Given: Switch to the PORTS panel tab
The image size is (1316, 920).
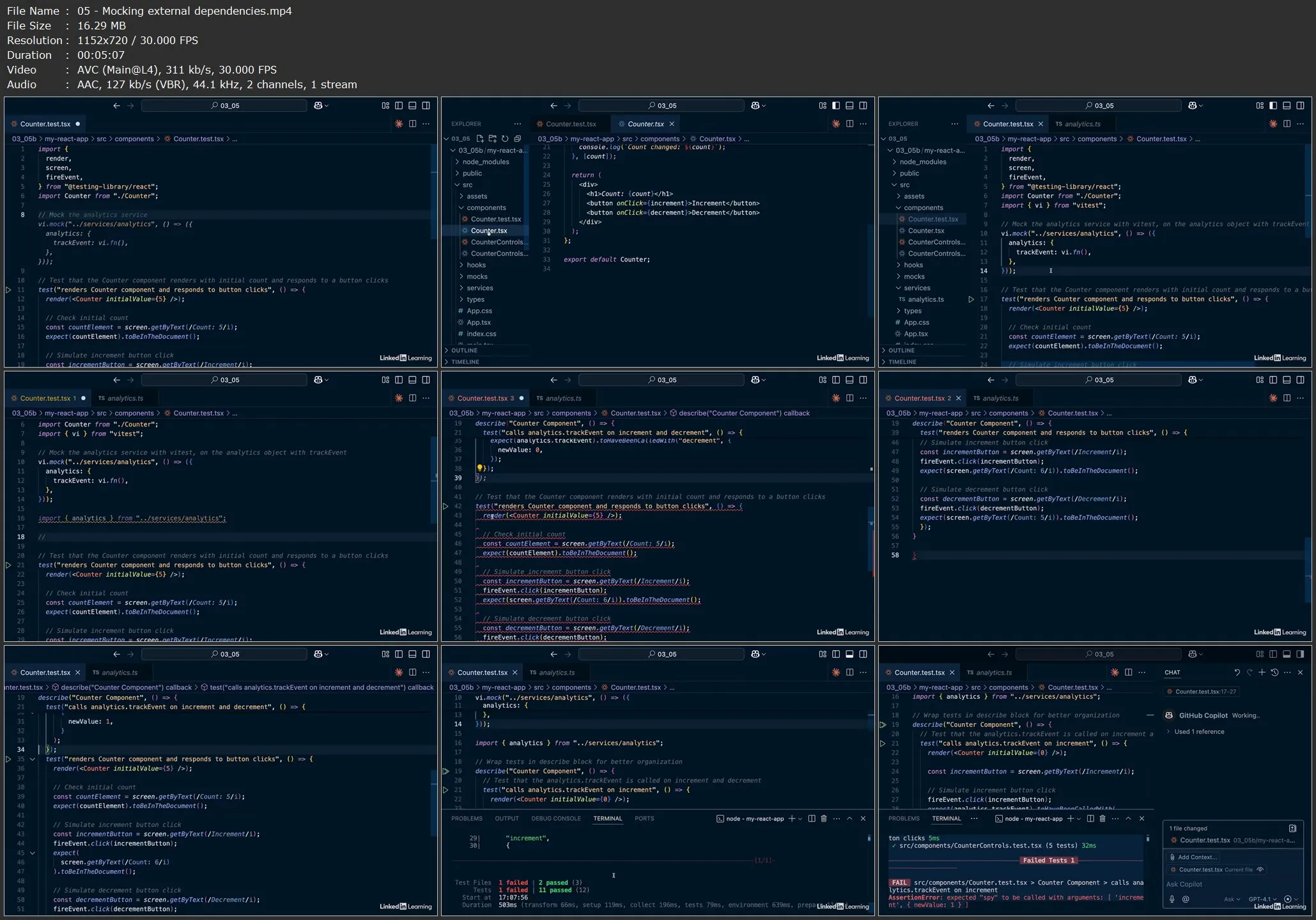Looking at the screenshot, I should pyautogui.click(x=644, y=818).
